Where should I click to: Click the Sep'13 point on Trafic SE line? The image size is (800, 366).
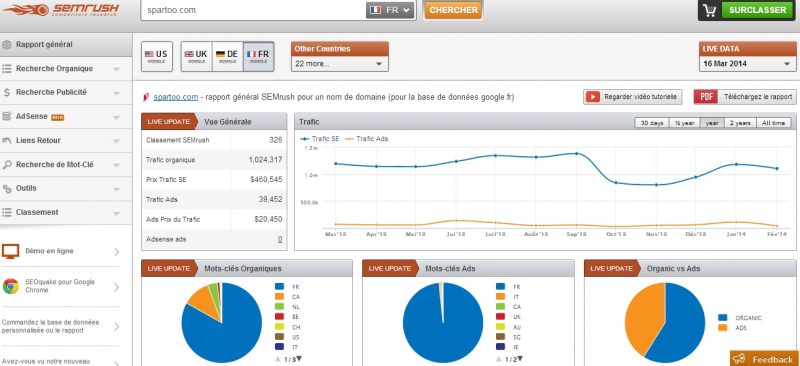(577, 153)
